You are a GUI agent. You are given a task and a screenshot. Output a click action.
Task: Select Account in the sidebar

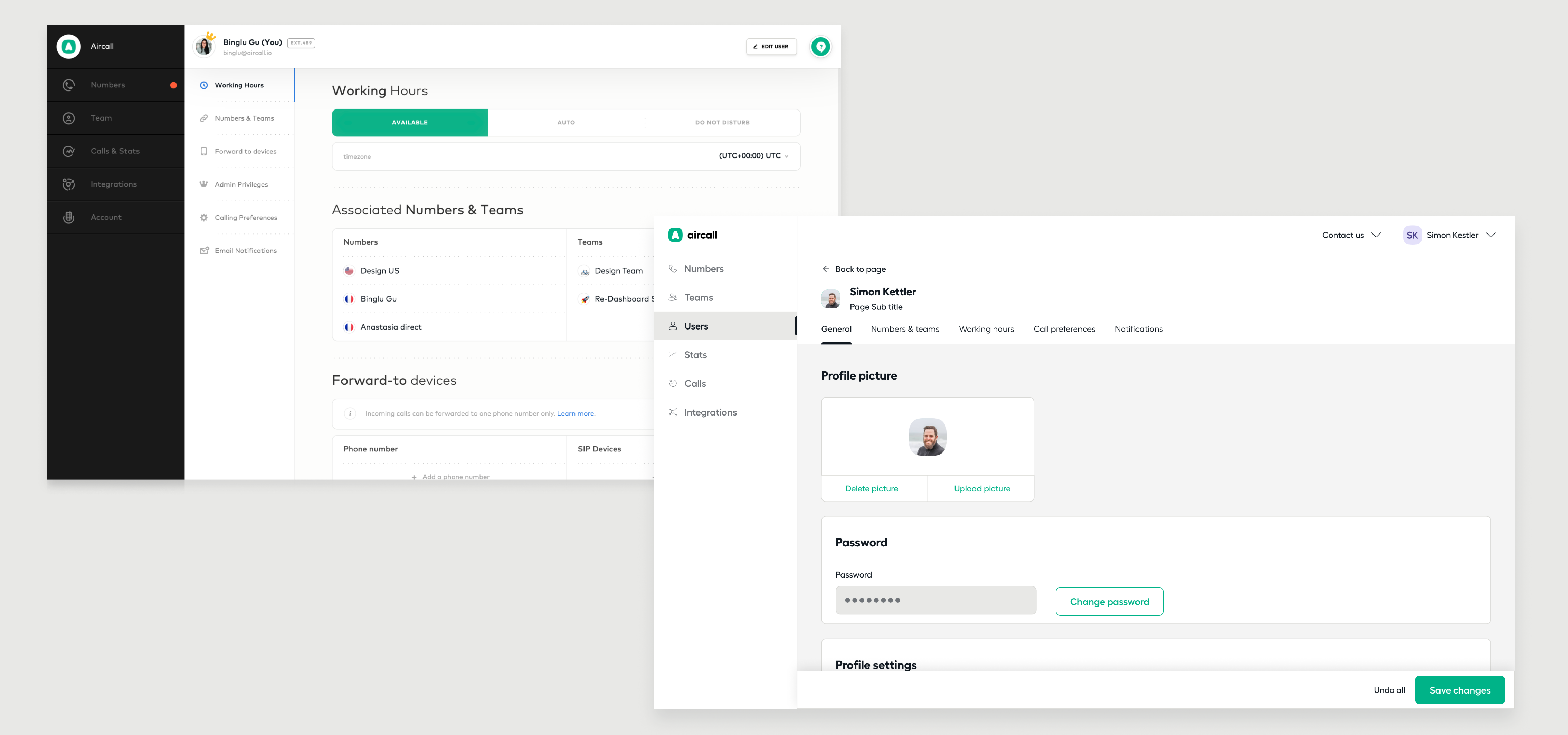pyautogui.click(x=106, y=217)
